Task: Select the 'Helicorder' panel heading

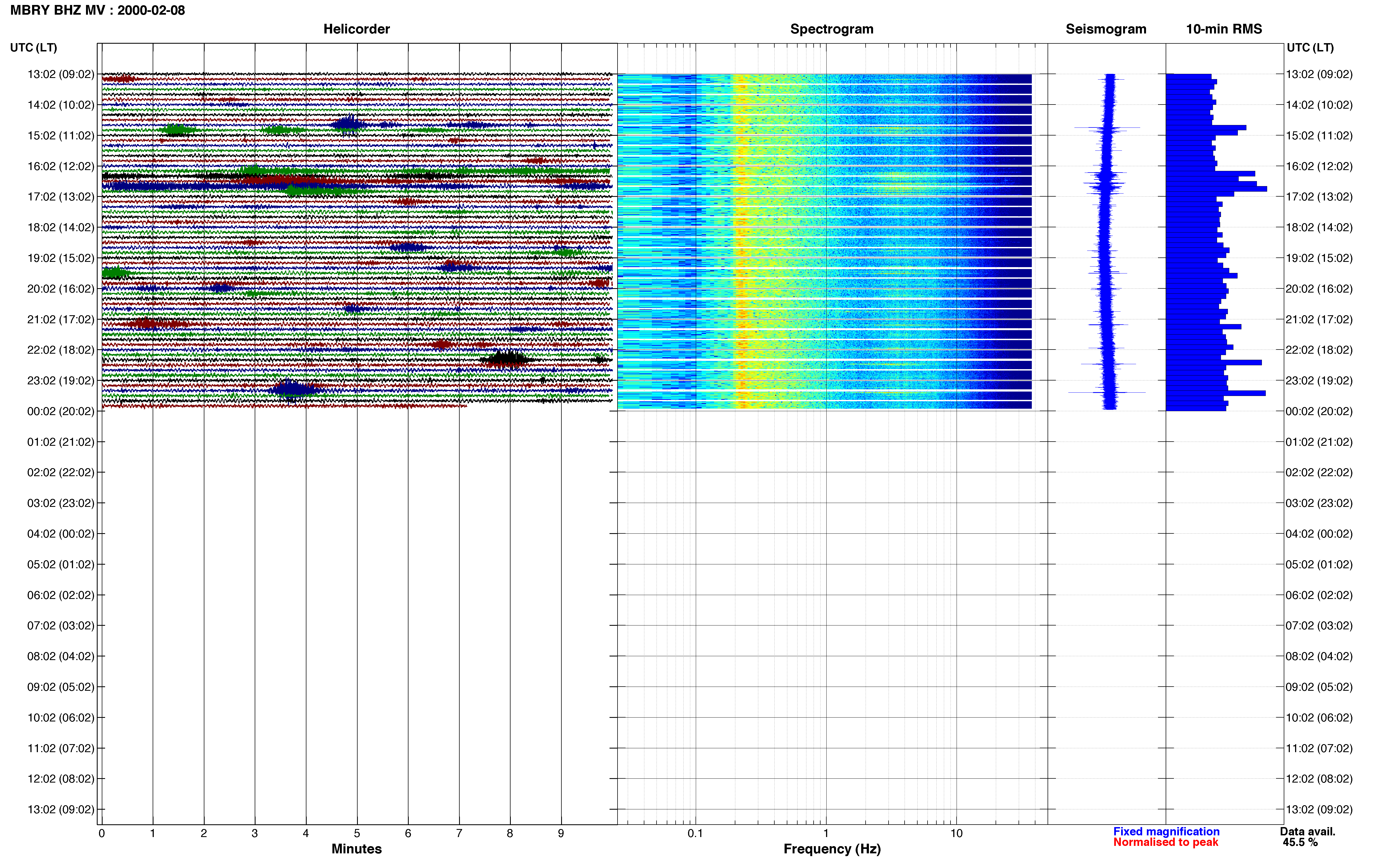Action: click(x=356, y=29)
